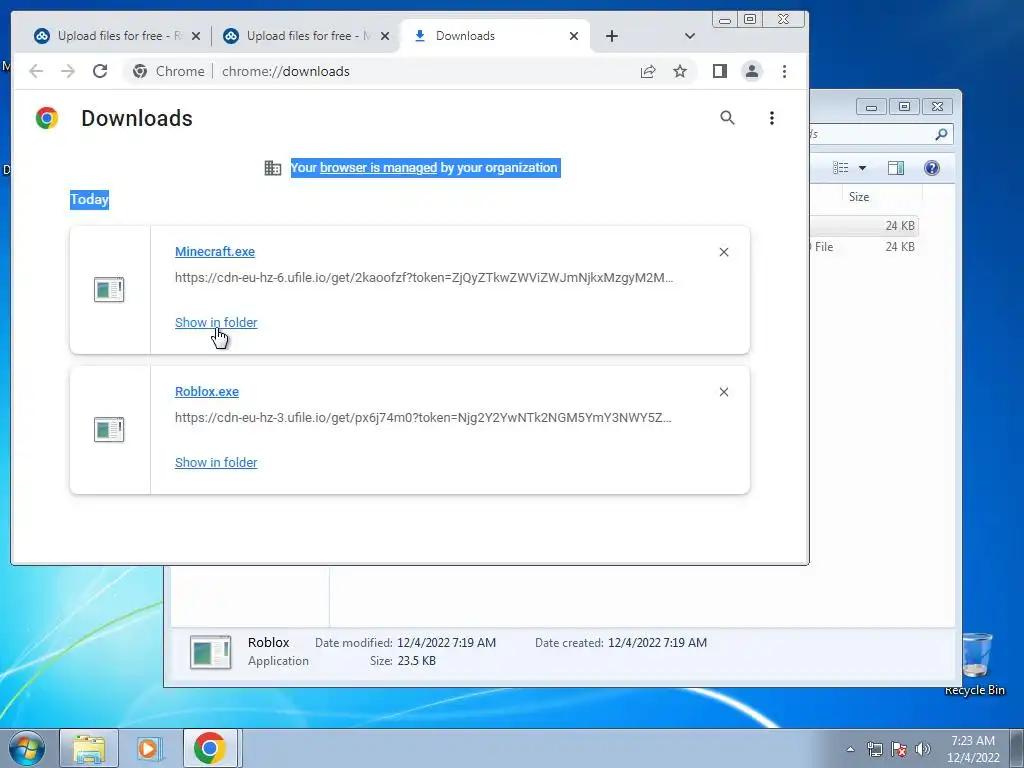Click the Roblox.exe ufile.io source URL
Screen dimensions: 1024x768
pos(423,417)
